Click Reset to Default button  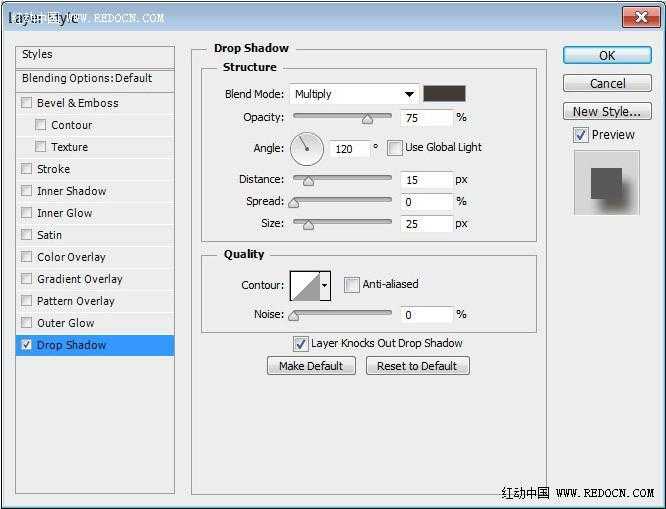(x=418, y=366)
